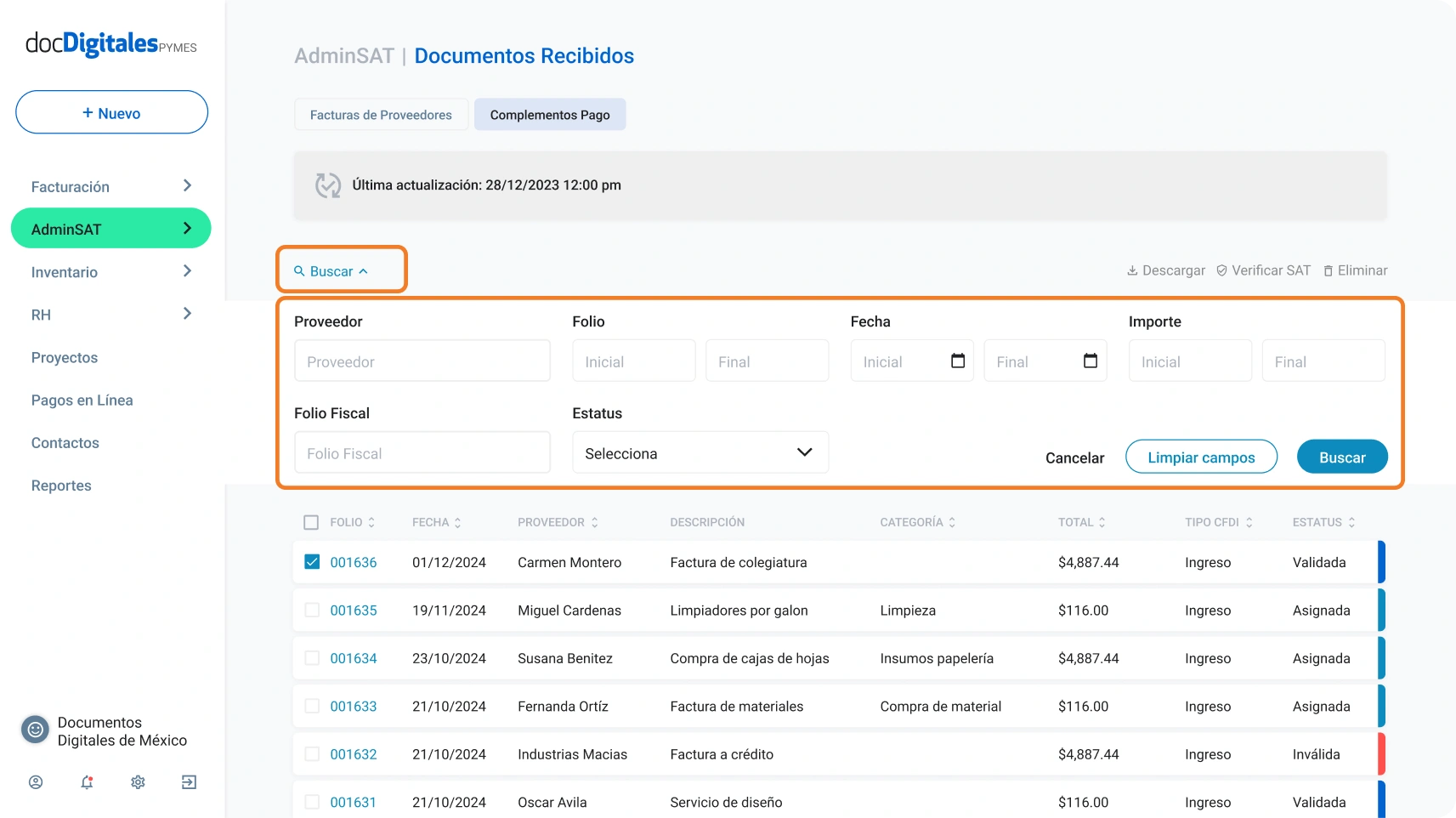
Task: Click Carmen Montero provider cell
Action: pyautogui.click(x=569, y=563)
